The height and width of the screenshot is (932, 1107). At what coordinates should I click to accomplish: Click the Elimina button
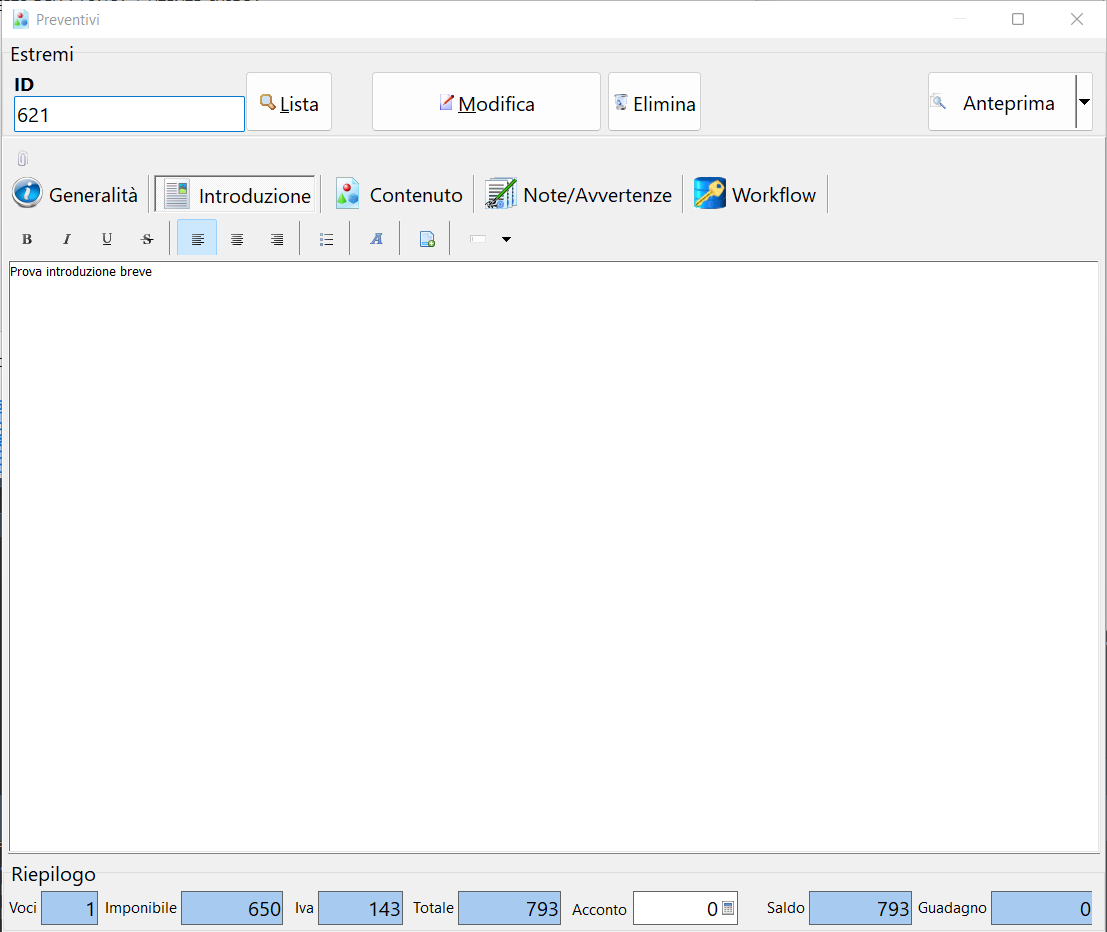point(654,103)
